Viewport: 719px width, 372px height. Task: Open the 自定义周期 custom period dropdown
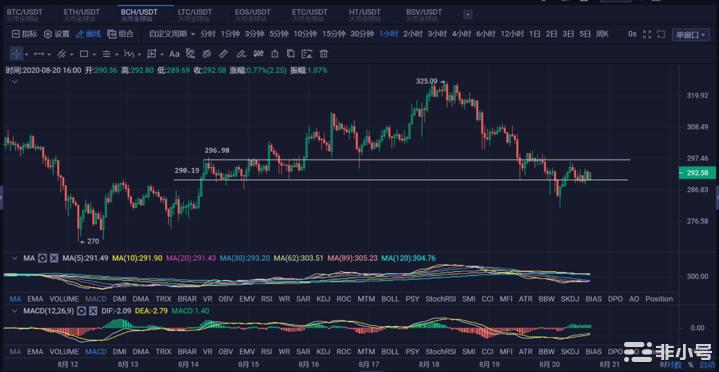point(171,34)
